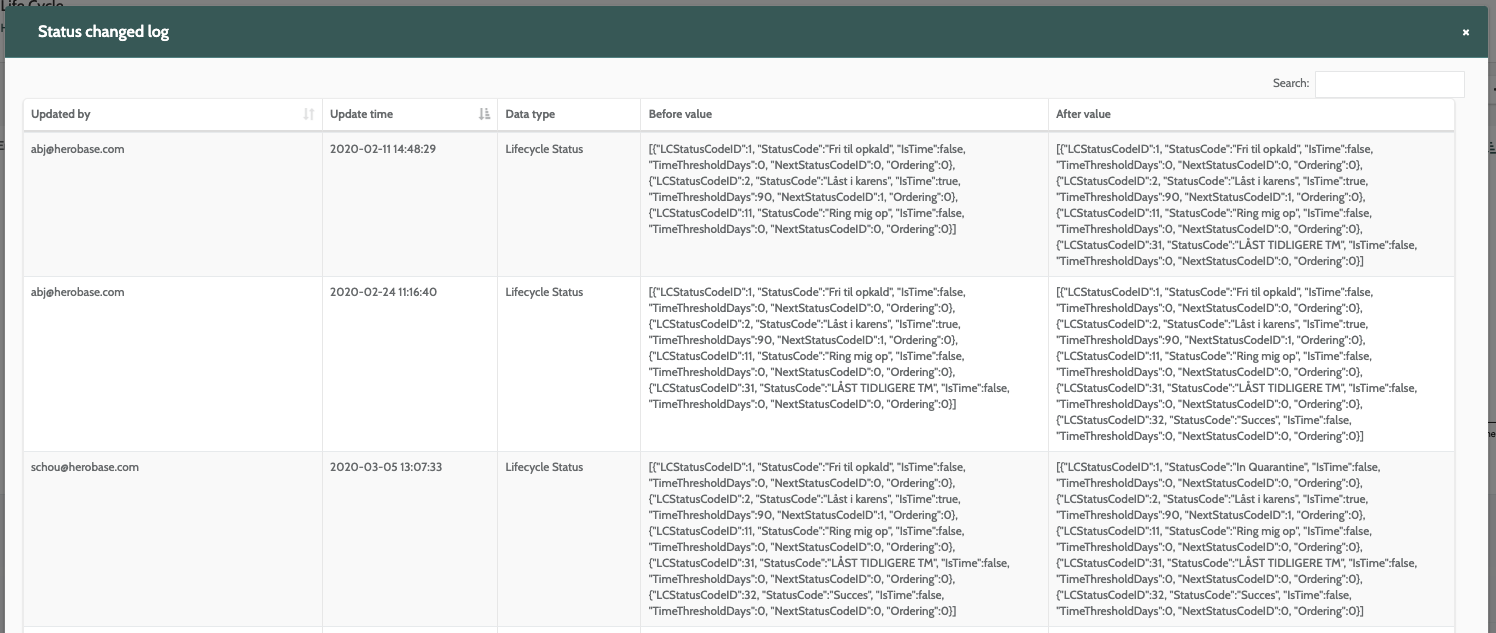Close the Status changed log dialog
The image size is (1496, 633).
[1466, 32]
